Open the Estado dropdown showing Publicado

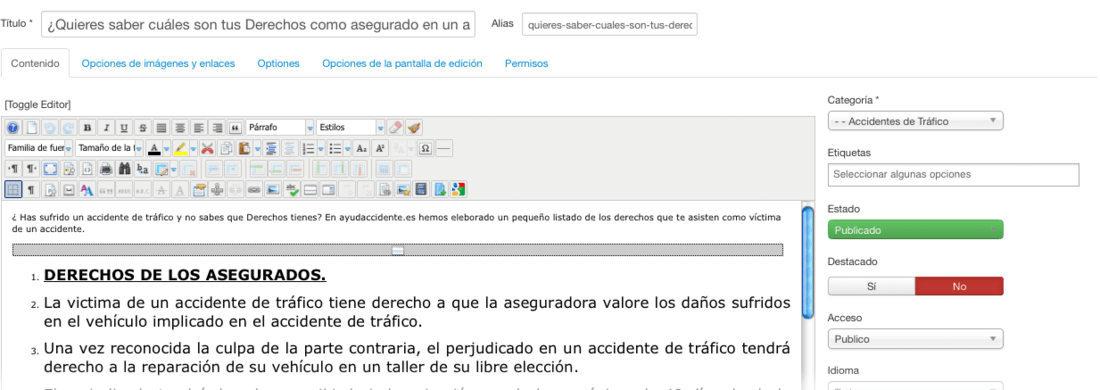pyautogui.click(x=915, y=230)
